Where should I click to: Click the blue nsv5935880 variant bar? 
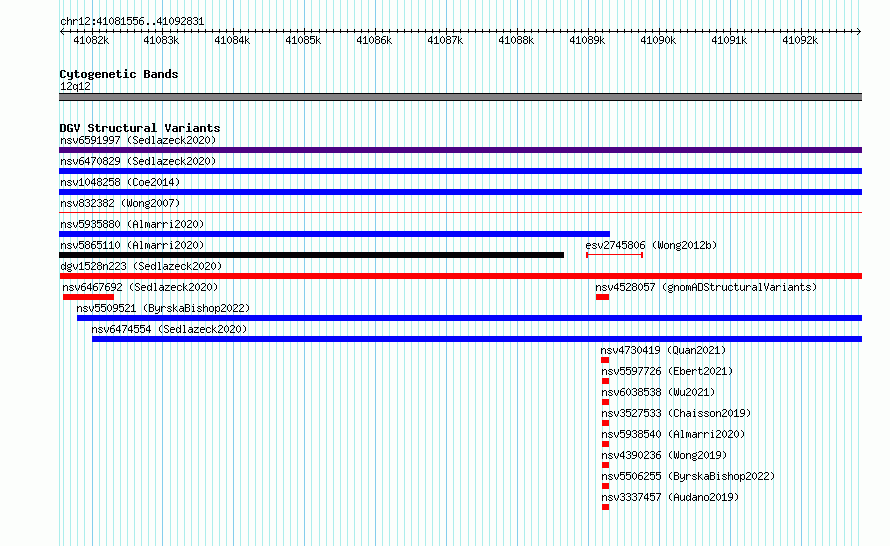tap(334, 234)
